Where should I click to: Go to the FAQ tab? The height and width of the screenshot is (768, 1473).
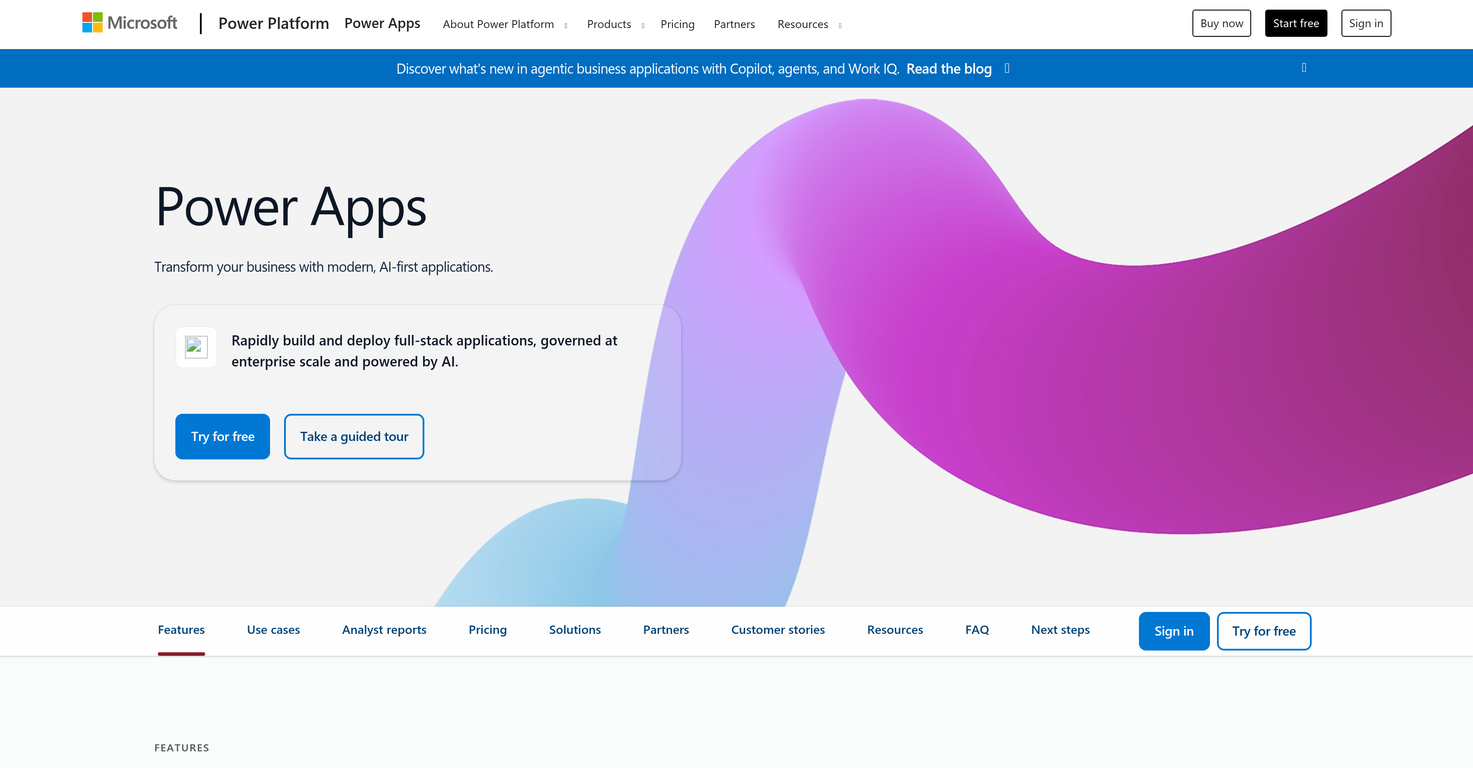[x=976, y=629]
